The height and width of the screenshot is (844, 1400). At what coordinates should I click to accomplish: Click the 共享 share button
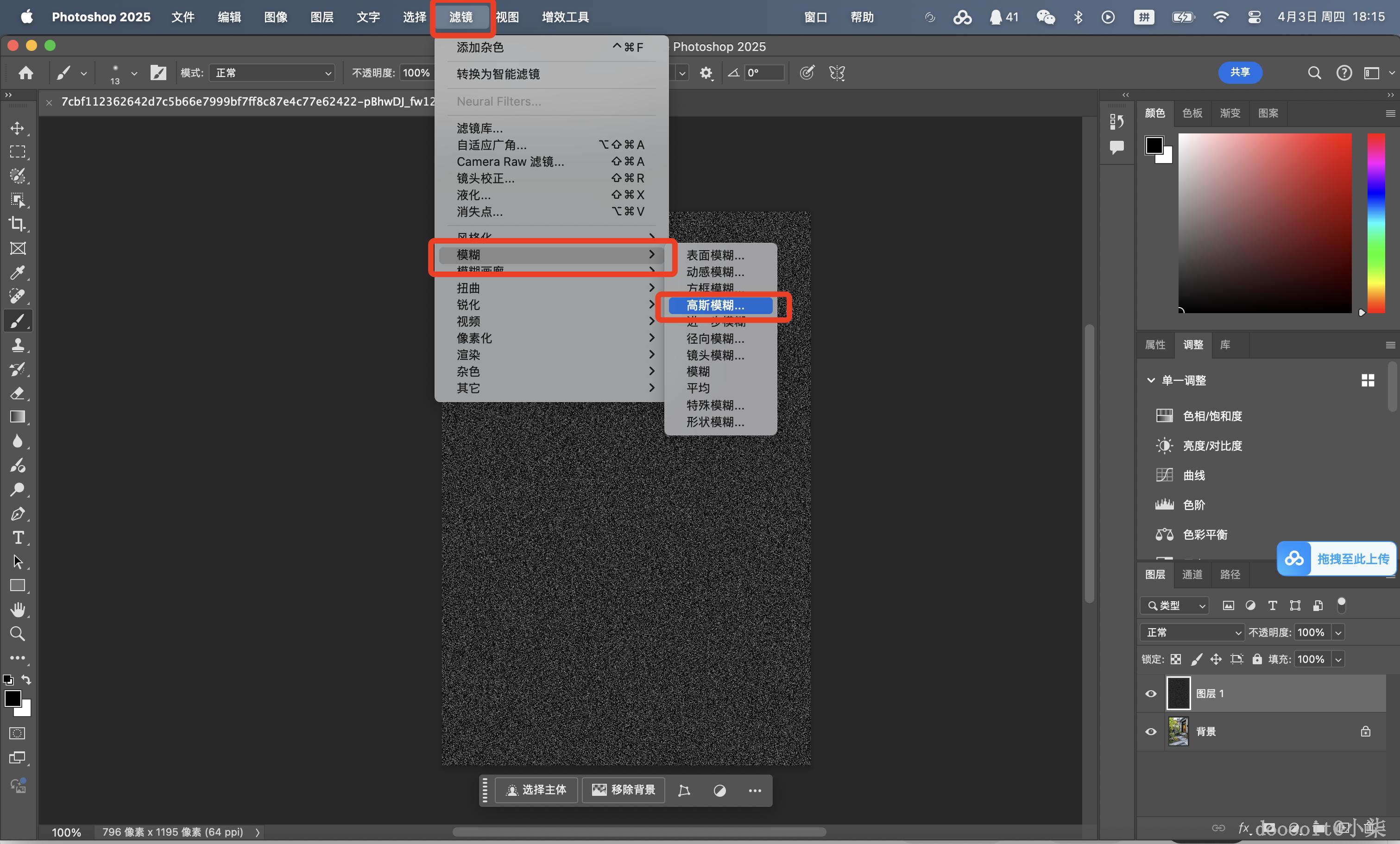[x=1240, y=72]
